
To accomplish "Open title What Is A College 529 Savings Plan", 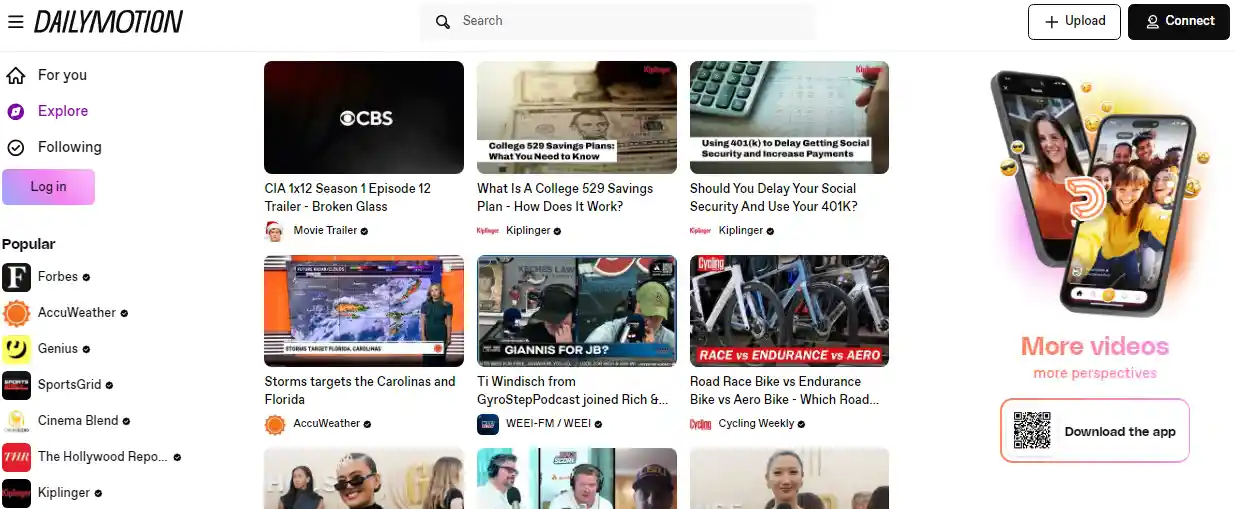I will (x=565, y=197).
